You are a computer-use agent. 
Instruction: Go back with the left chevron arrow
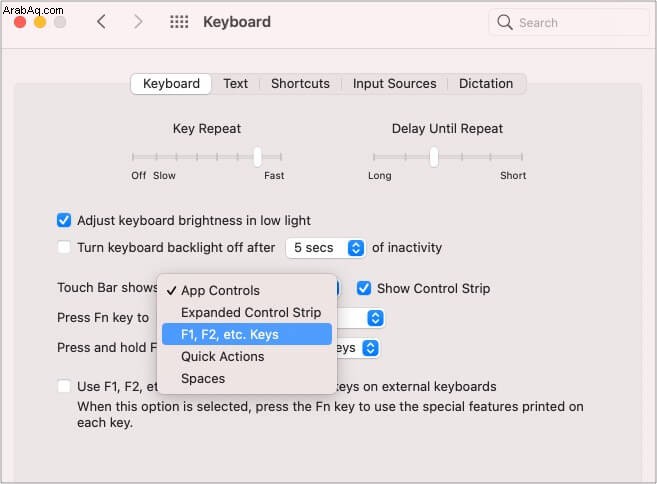101,22
